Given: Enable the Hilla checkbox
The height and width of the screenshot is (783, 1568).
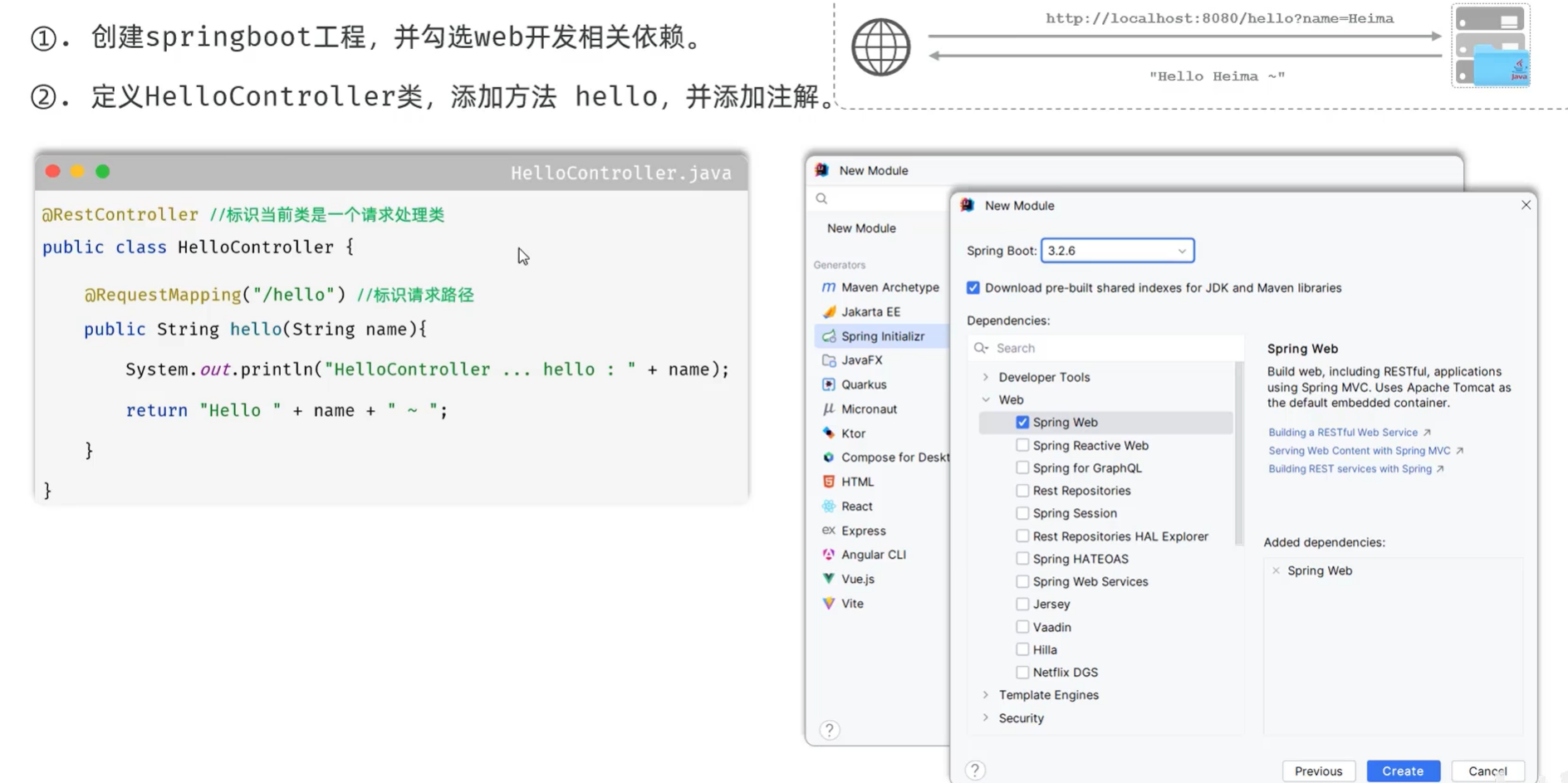Looking at the screenshot, I should pos(1022,649).
